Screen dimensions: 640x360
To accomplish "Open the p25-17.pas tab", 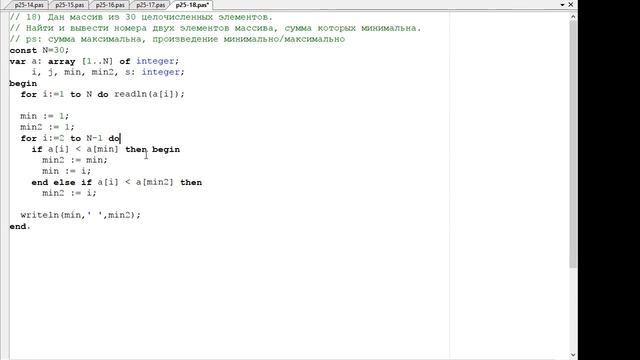I will (150, 5).
